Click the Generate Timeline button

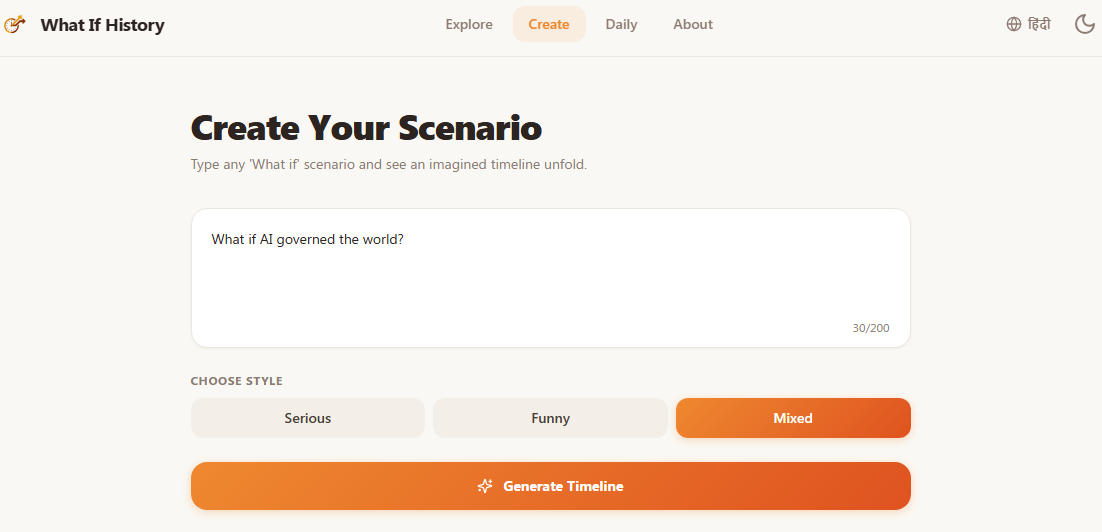[551, 486]
